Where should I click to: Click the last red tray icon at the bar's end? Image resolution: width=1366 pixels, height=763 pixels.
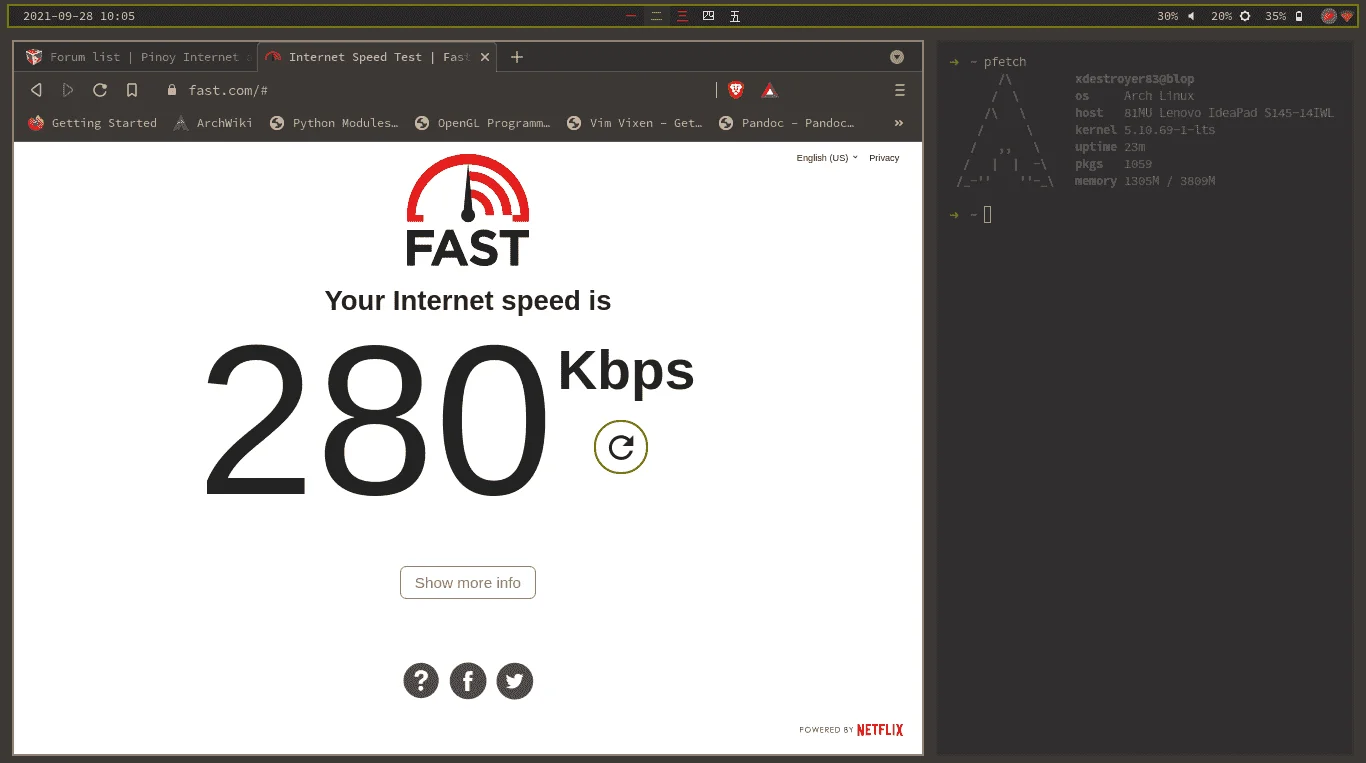pyautogui.click(x=1346, y=16)
